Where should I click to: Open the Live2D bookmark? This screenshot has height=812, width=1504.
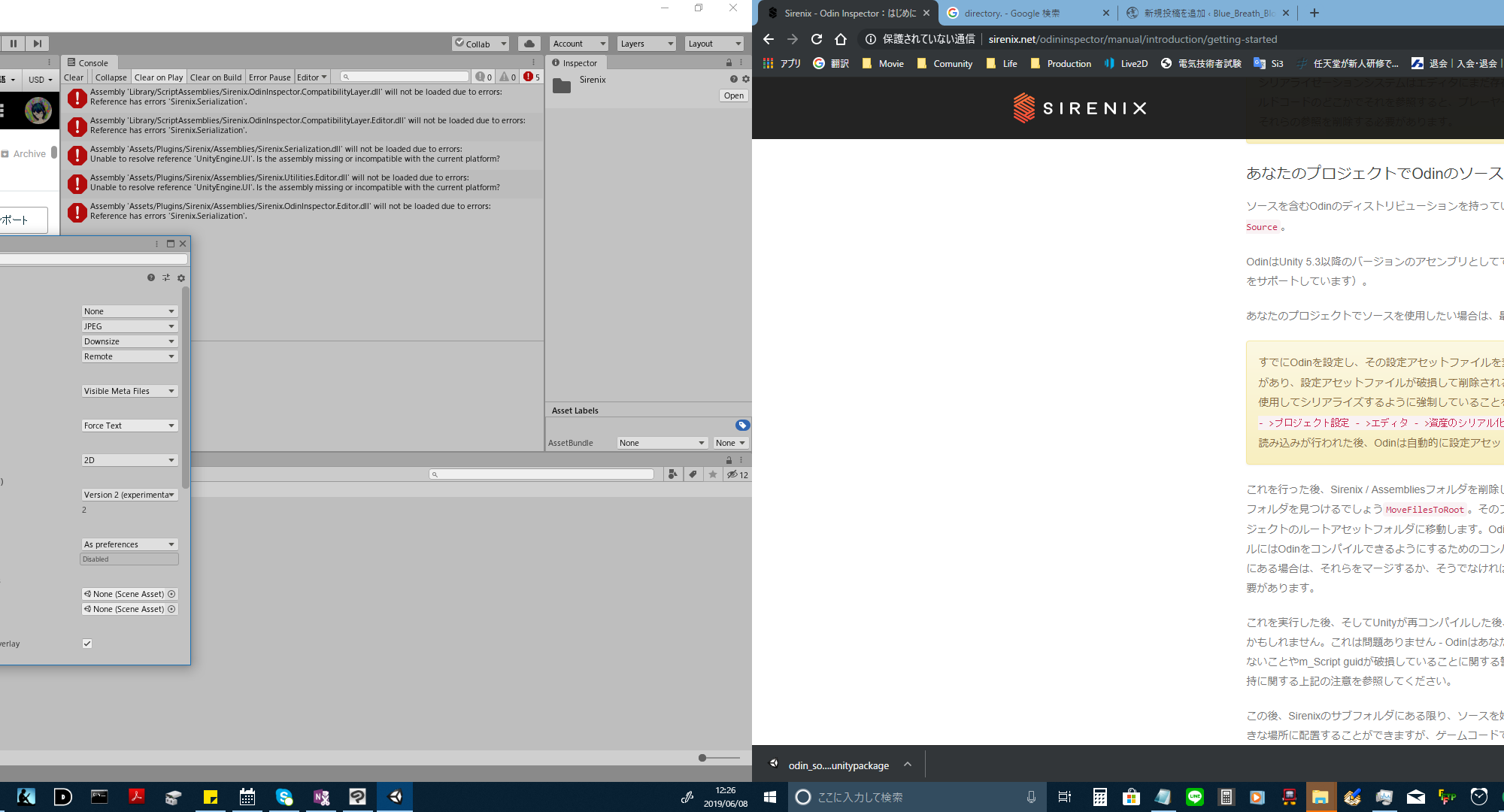click(1126, 64)
